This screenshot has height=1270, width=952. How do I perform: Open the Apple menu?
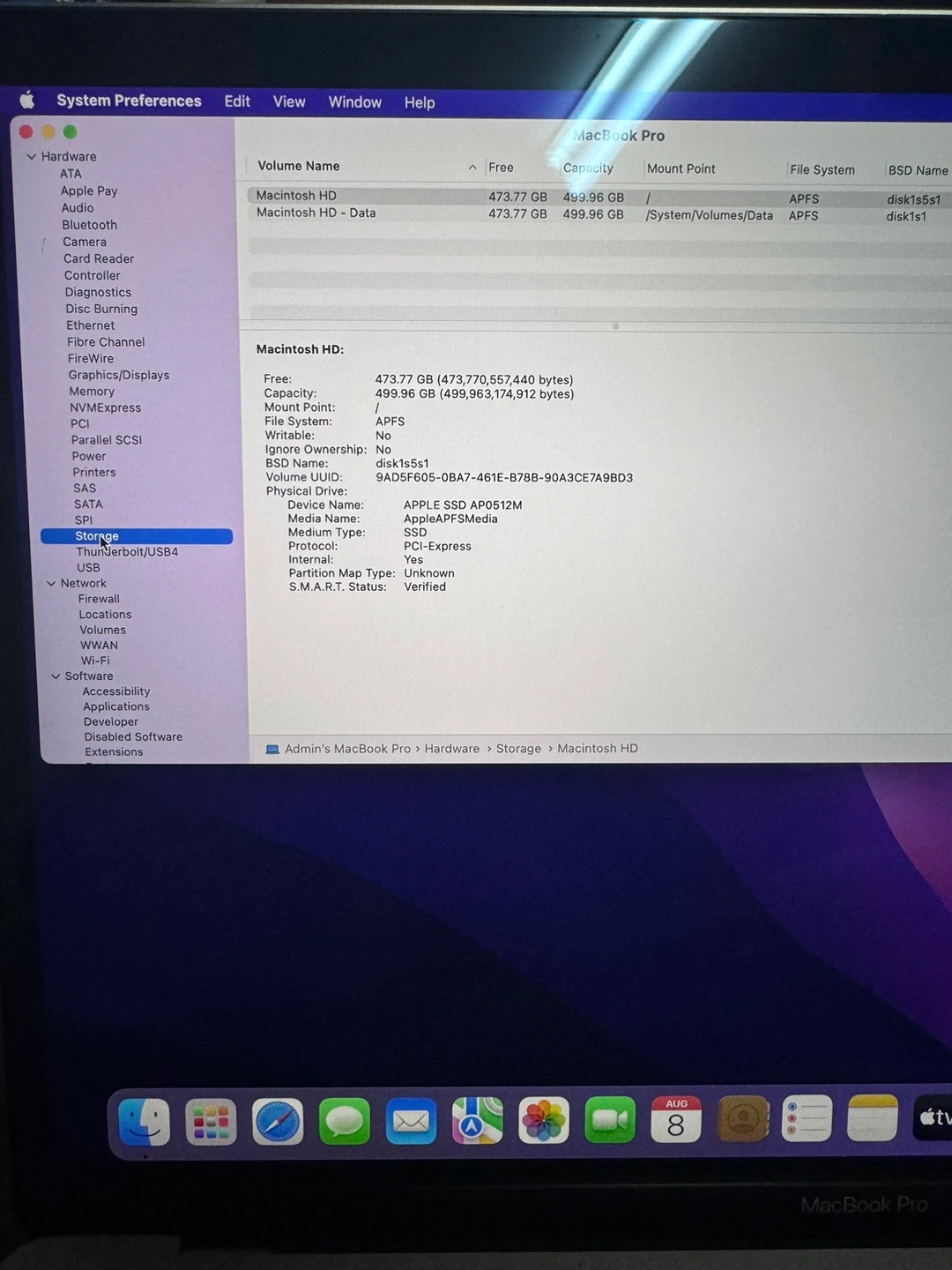27,100
